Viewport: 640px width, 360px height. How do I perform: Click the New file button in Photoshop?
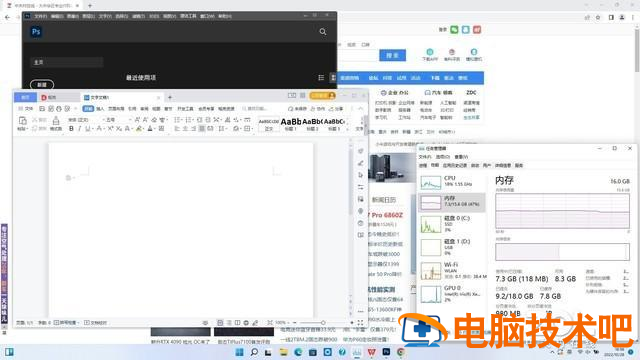click(x=42, y=84)
